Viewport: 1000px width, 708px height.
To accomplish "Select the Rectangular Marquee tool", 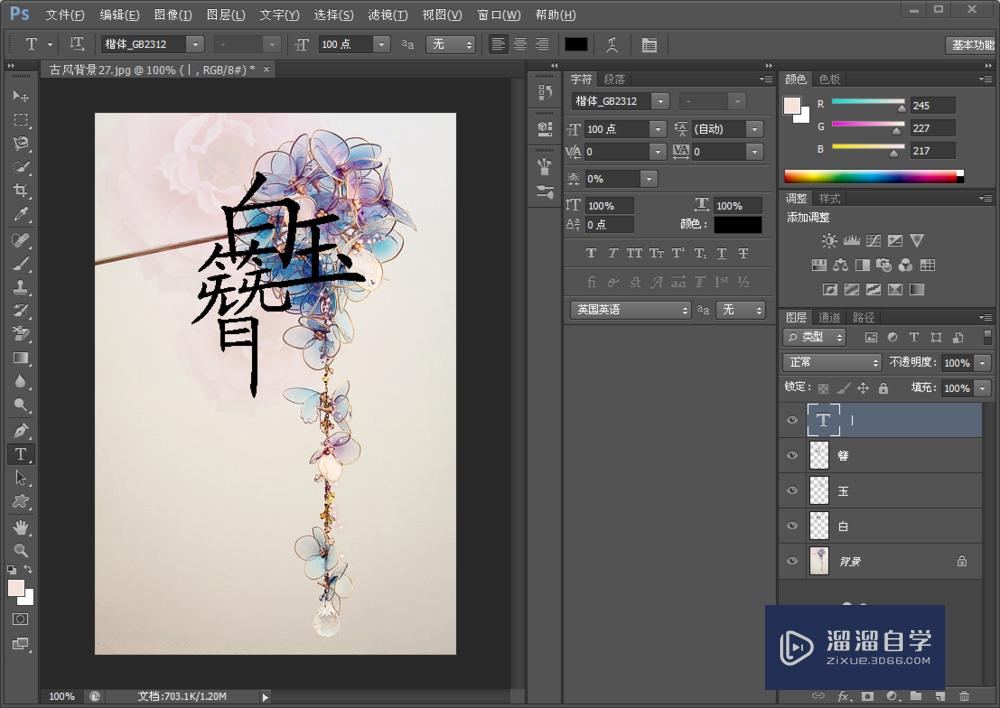I will [20, 120].
